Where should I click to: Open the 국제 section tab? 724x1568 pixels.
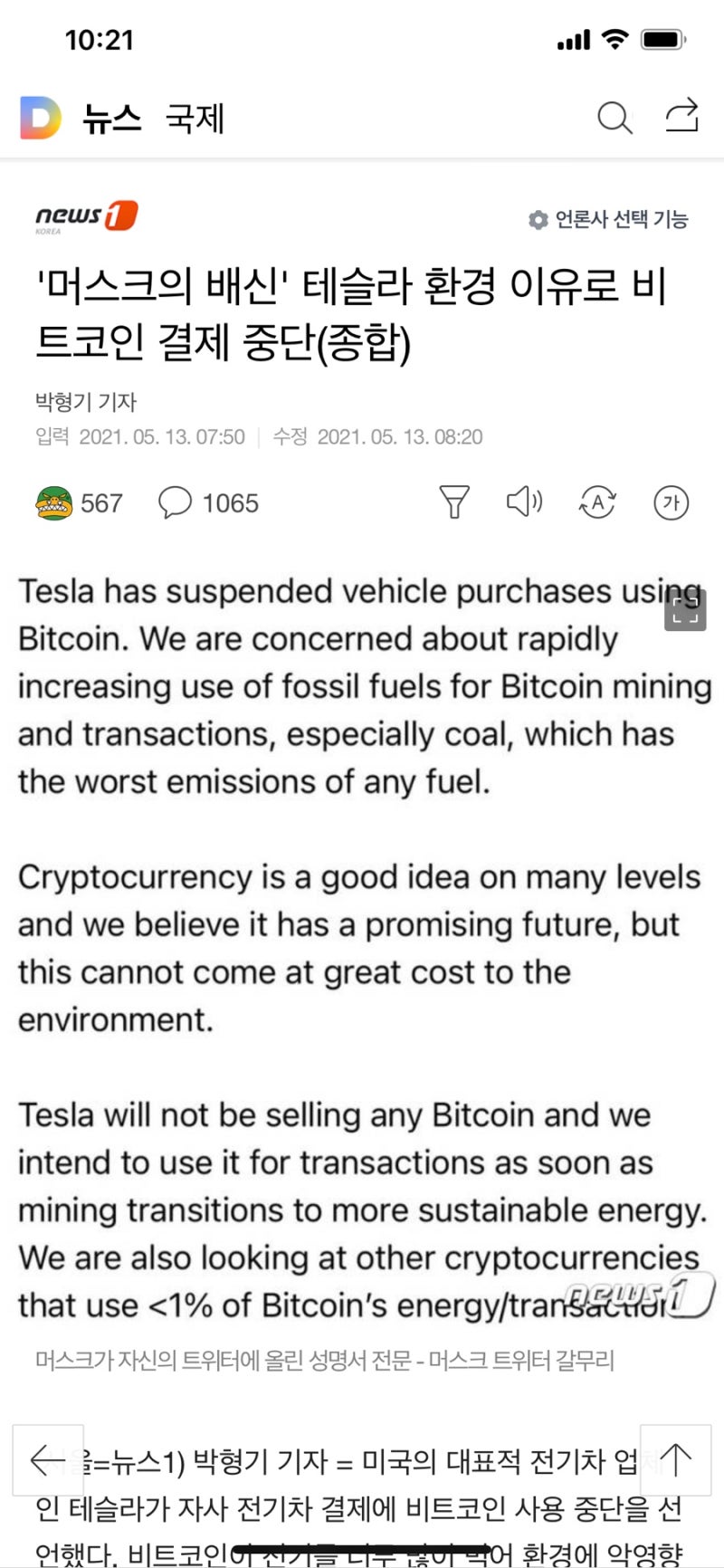point(195,119)
